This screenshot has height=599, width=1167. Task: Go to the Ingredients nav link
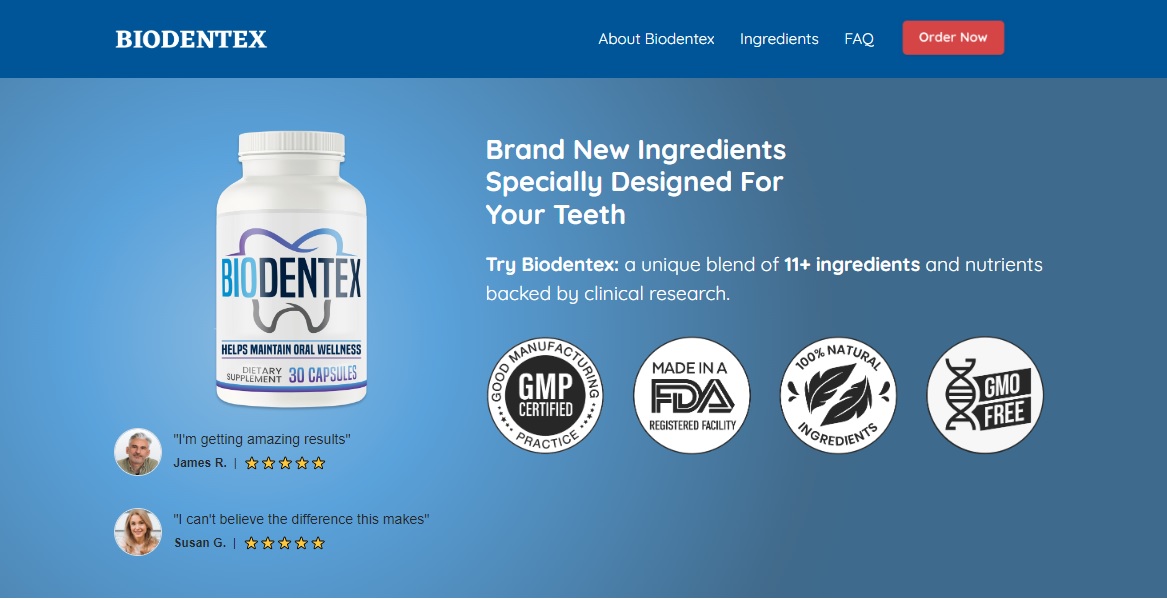(779, 39)
